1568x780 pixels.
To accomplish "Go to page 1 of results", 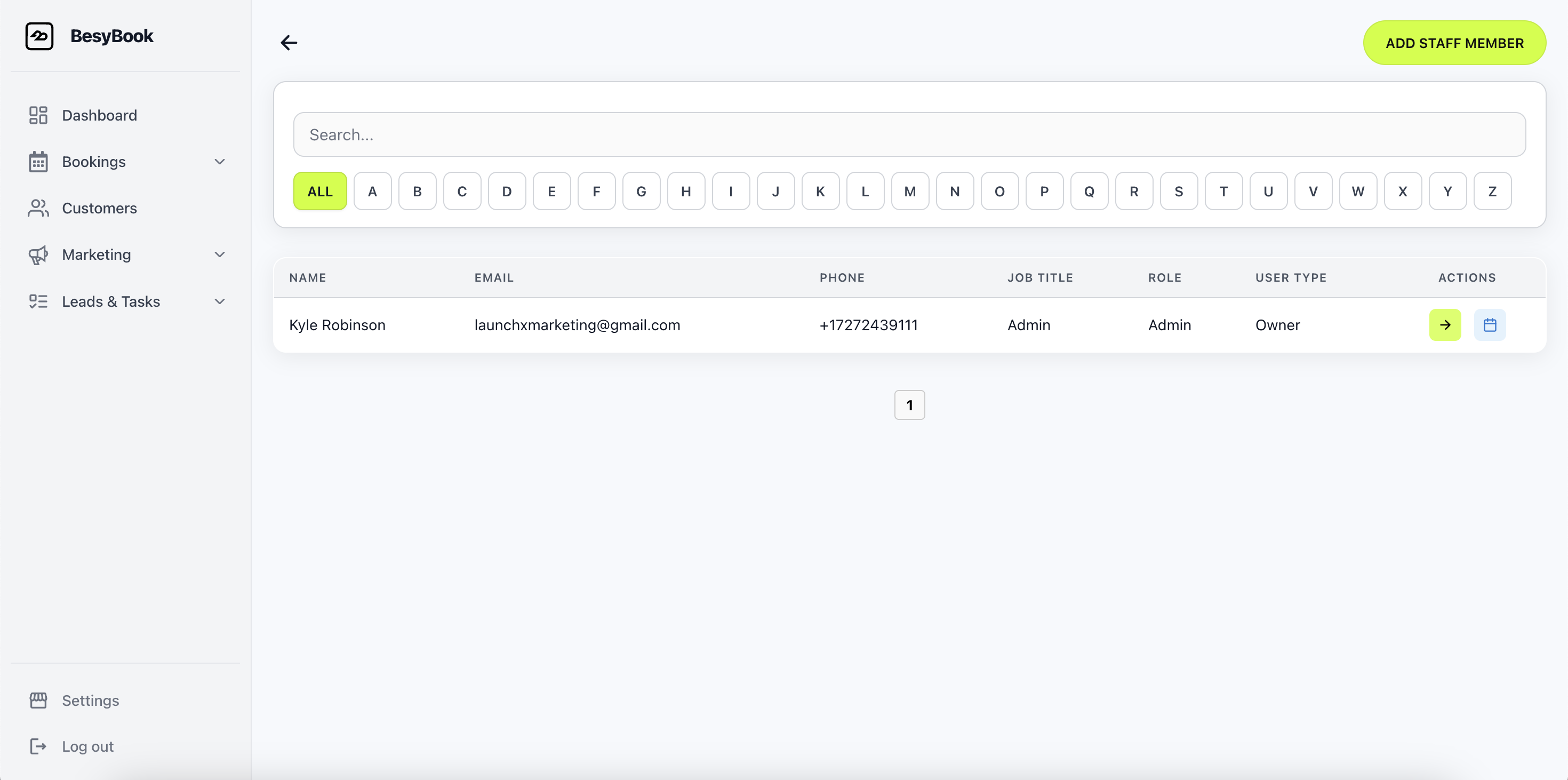I will (909, 405).
